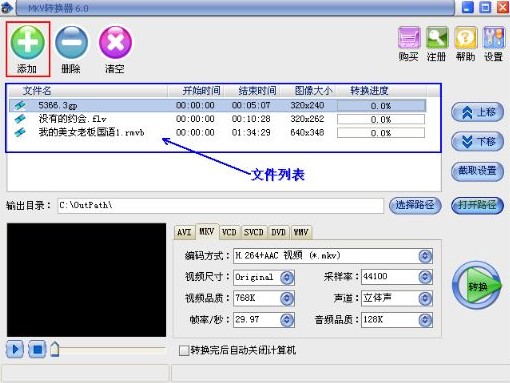510x383 pixels.
Task: Click the green 添加 (Add) icon
Action: click(x=28, y=43)
